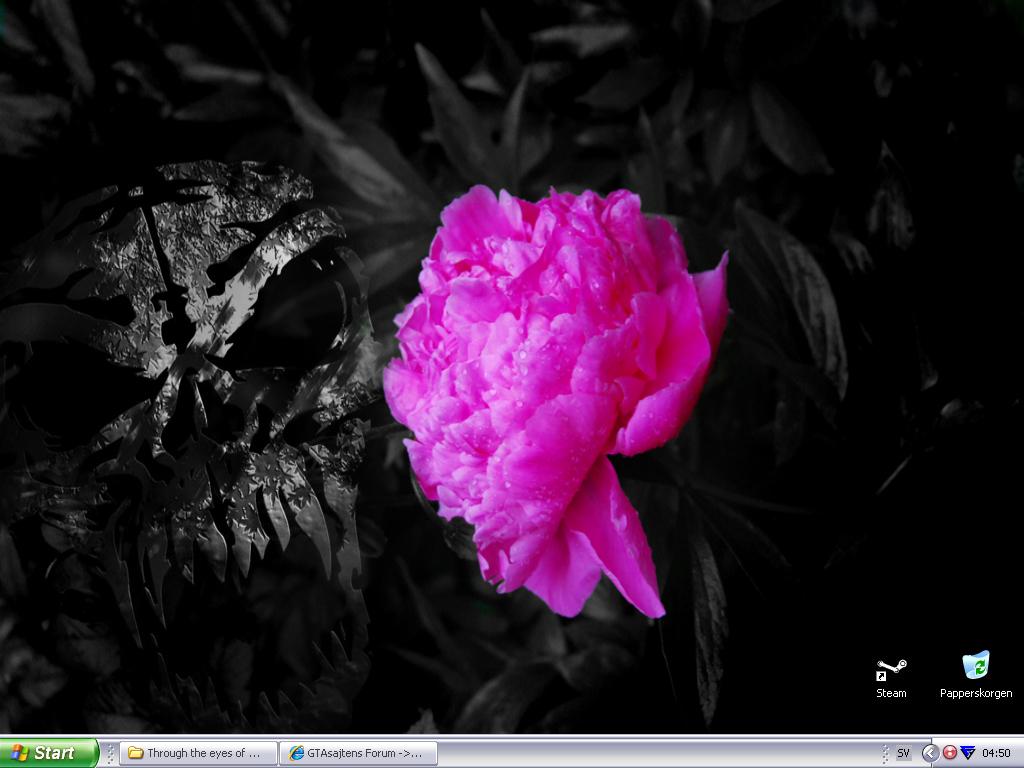Screen dimensions: 1024x768
Task: Click the shortcut arrow overlay on Steam
Action: point(881,676)
